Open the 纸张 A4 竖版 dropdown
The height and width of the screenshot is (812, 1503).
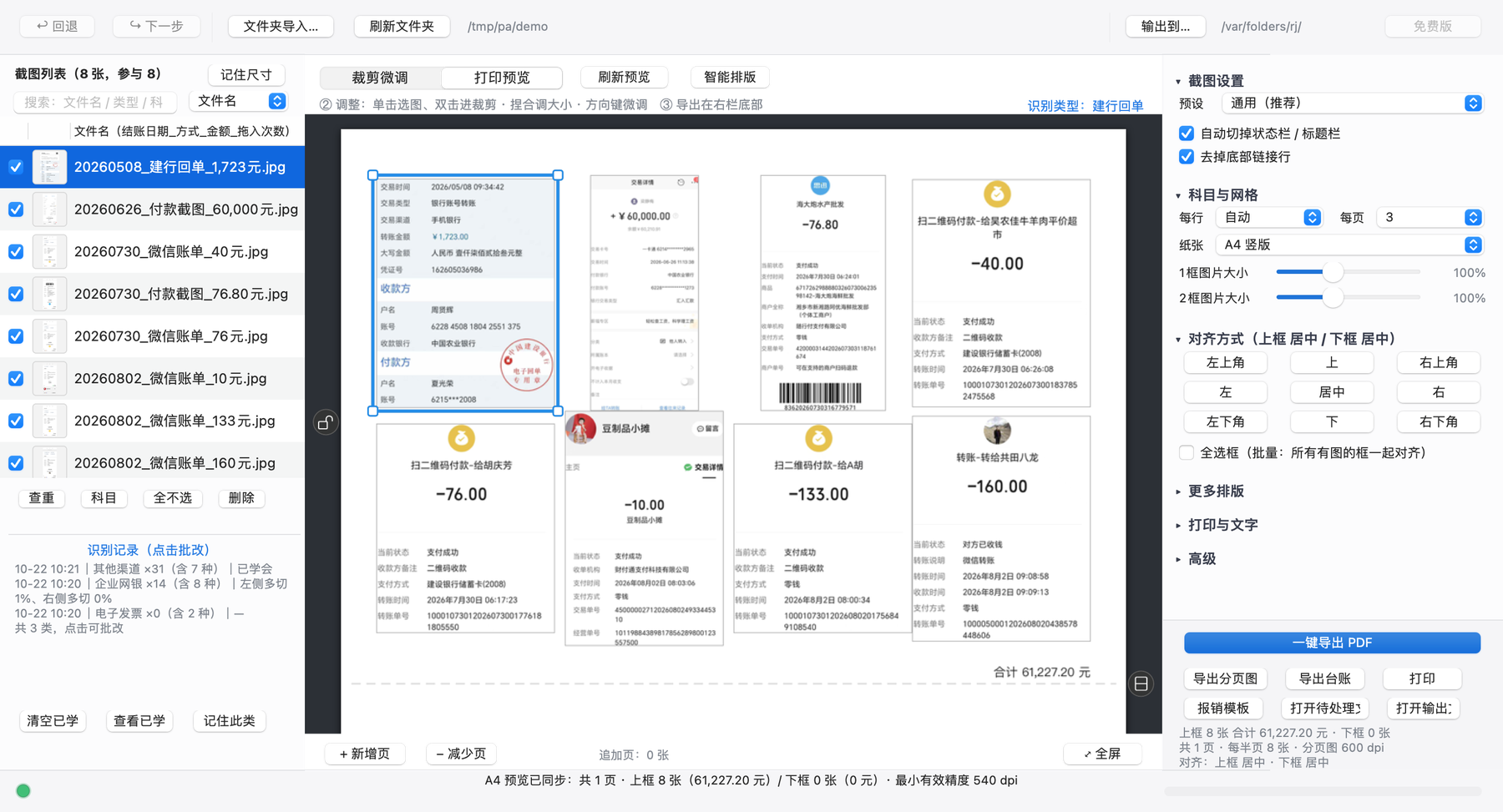click(1349, 245)
